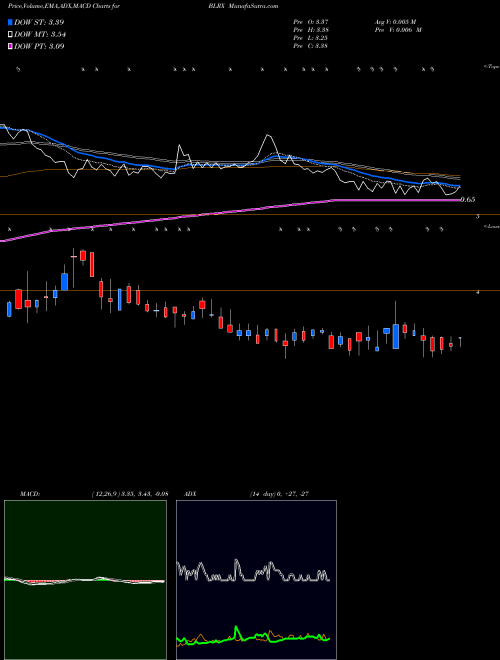This screenshot has height=660, width=500.
Task: Click the 'MACD:' panel heading
Action: pos(30,494)
